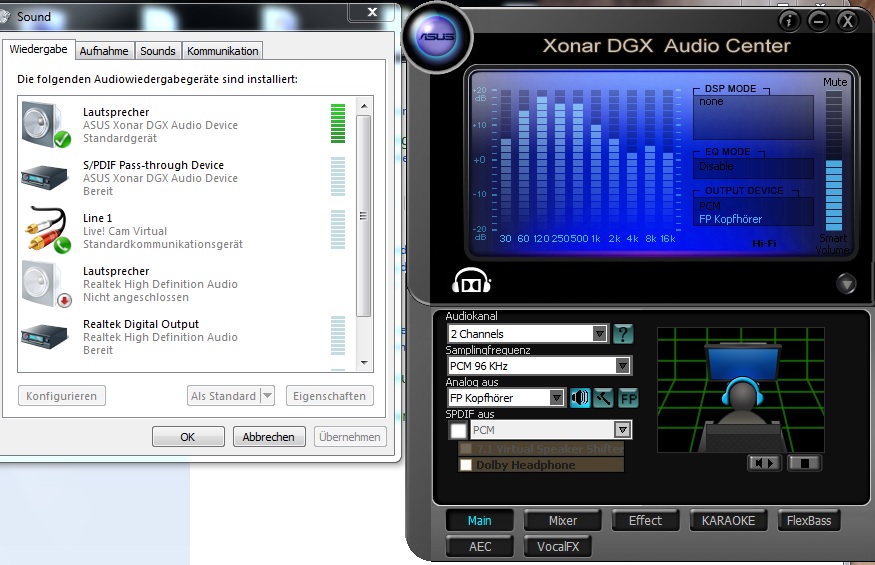875x565 pixels.
Task: Click the Konfigurieren button
Action: pos(61,396)
